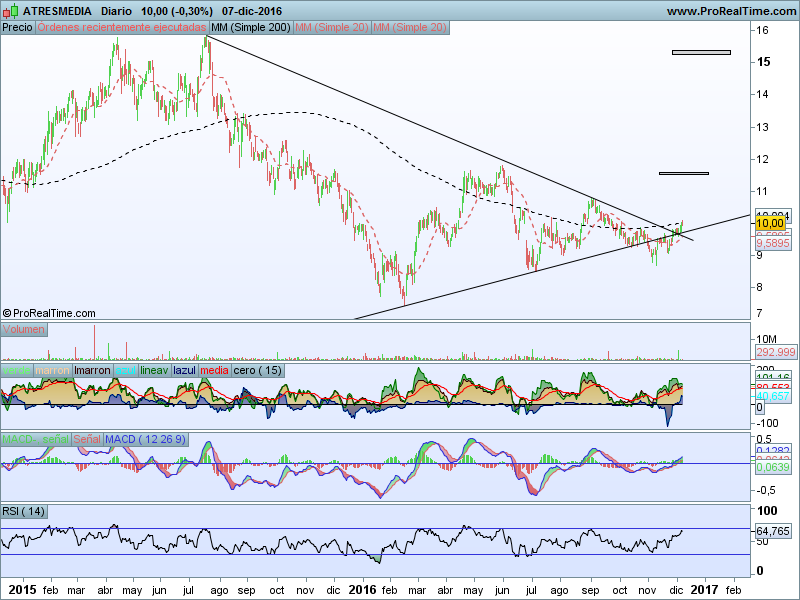This screenshot has height=600, width=800.
Task: Select the Precio label tab
Action: point(17,28)
